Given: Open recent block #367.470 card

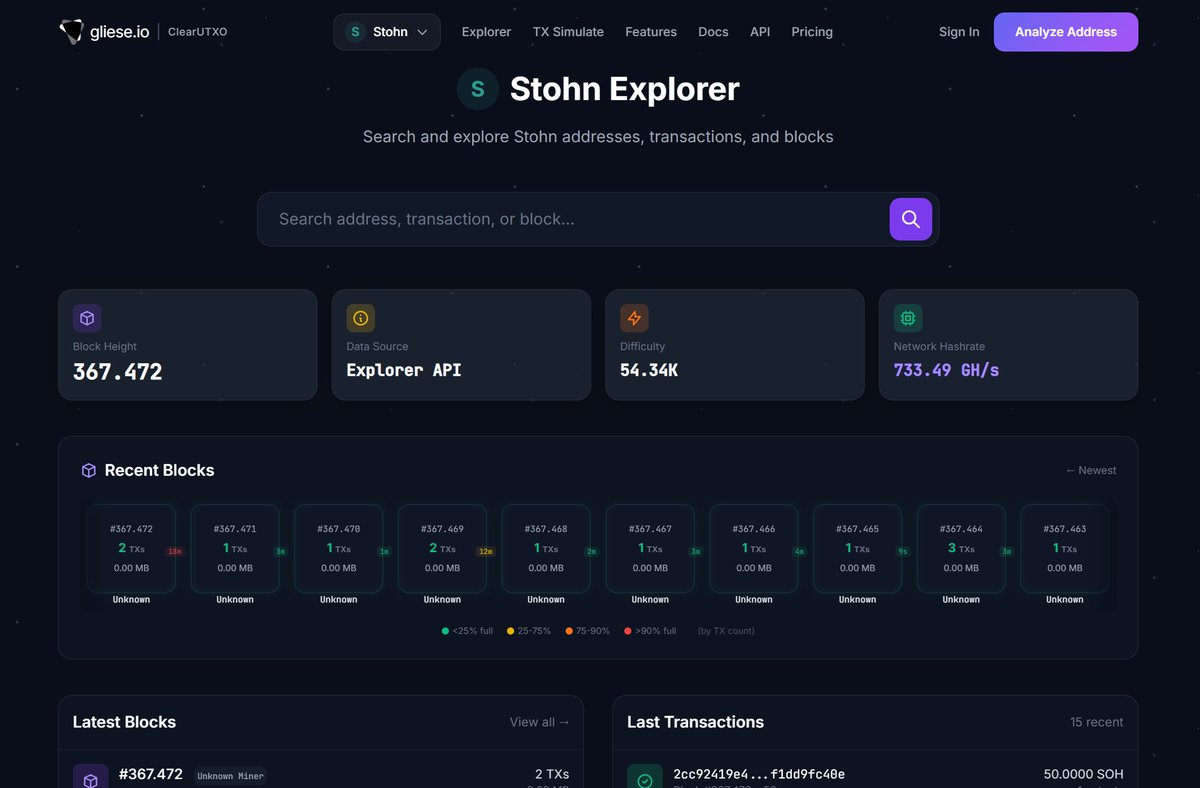Looking at the screenshot, I should tap(339, 549).
